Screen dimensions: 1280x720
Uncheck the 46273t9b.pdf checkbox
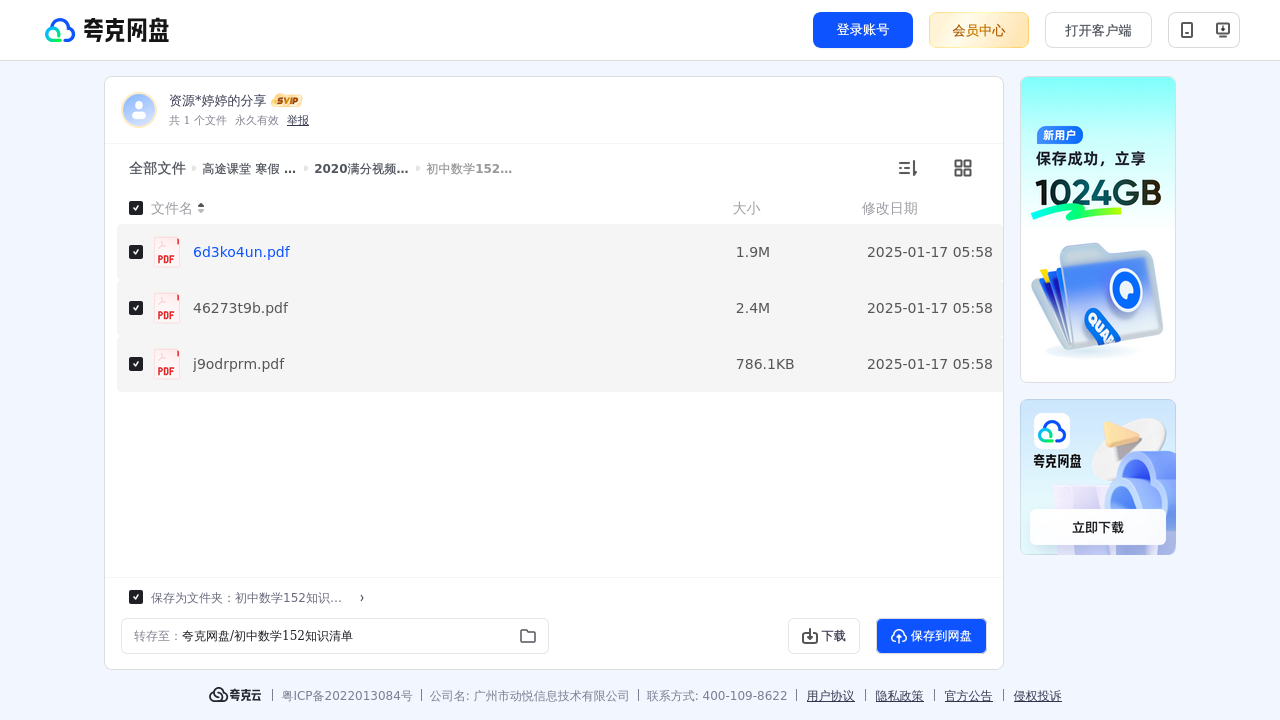coord(136,308)
